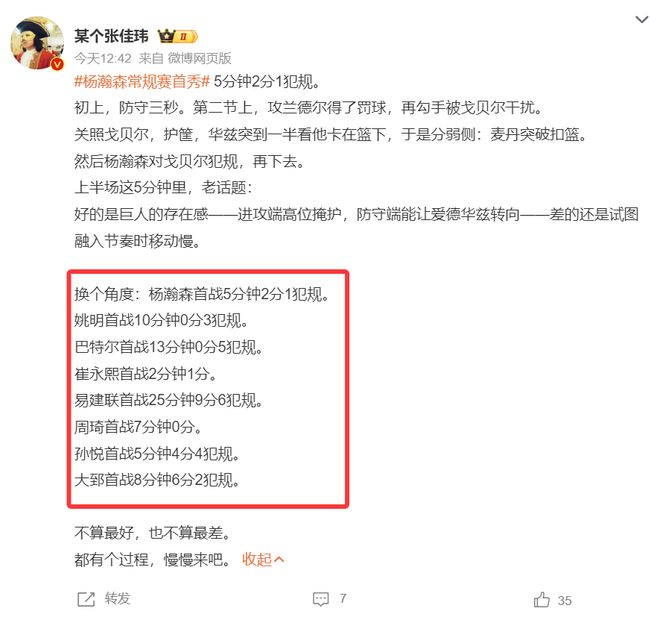Click the comment count 7
660x620 pixels.
tap(343, 598)
